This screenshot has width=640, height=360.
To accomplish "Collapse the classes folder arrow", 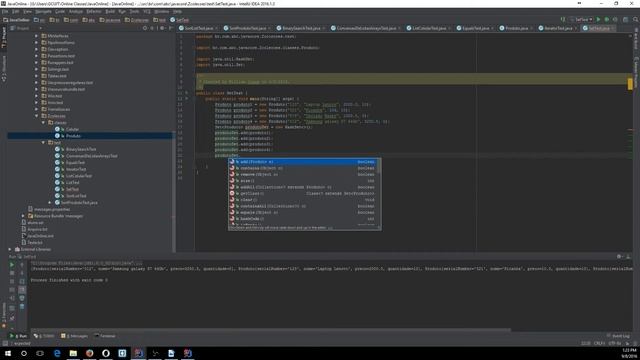I will coord(43,122).
